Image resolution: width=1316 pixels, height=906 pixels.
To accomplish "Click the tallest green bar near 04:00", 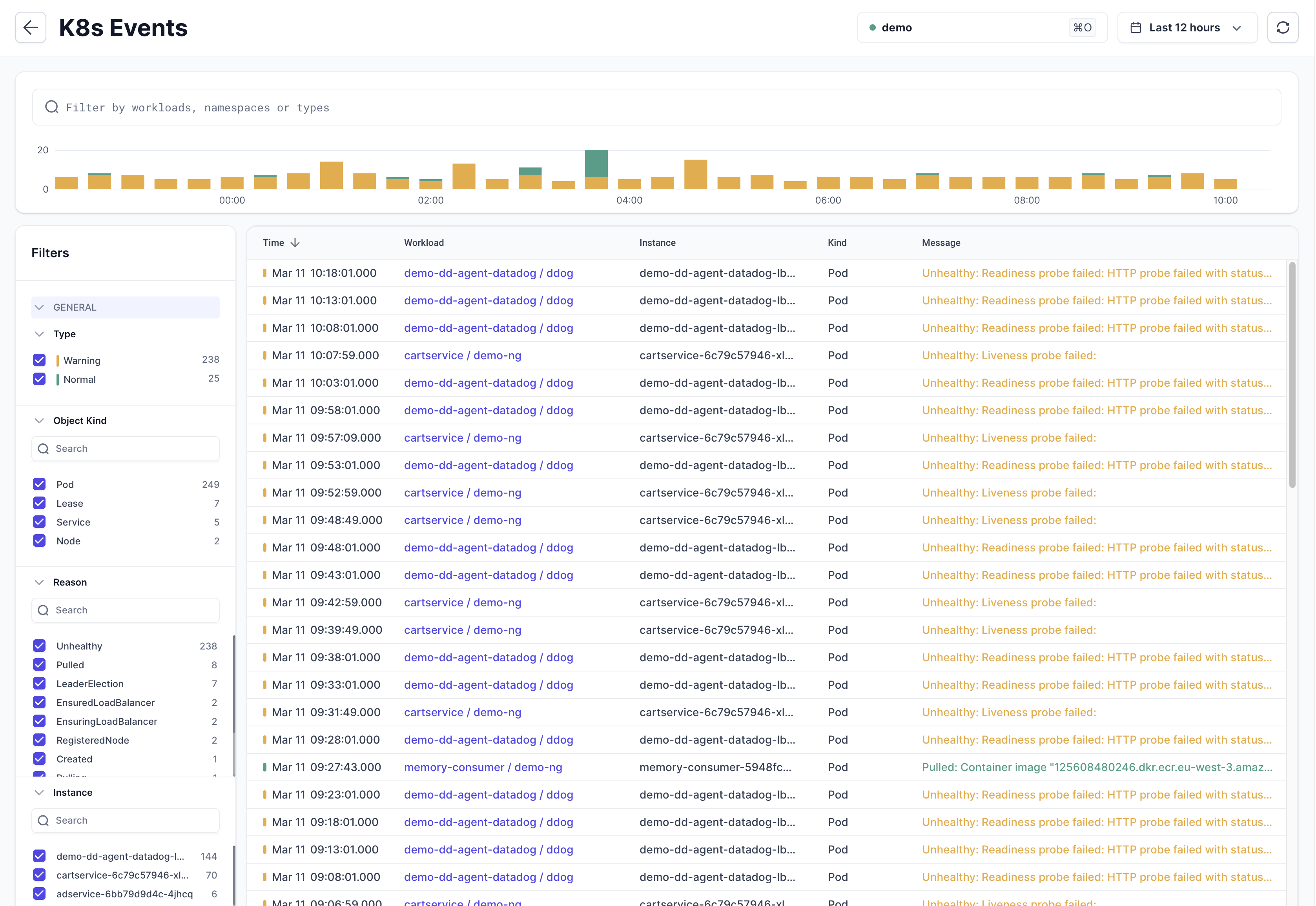I will click(596, 163).
